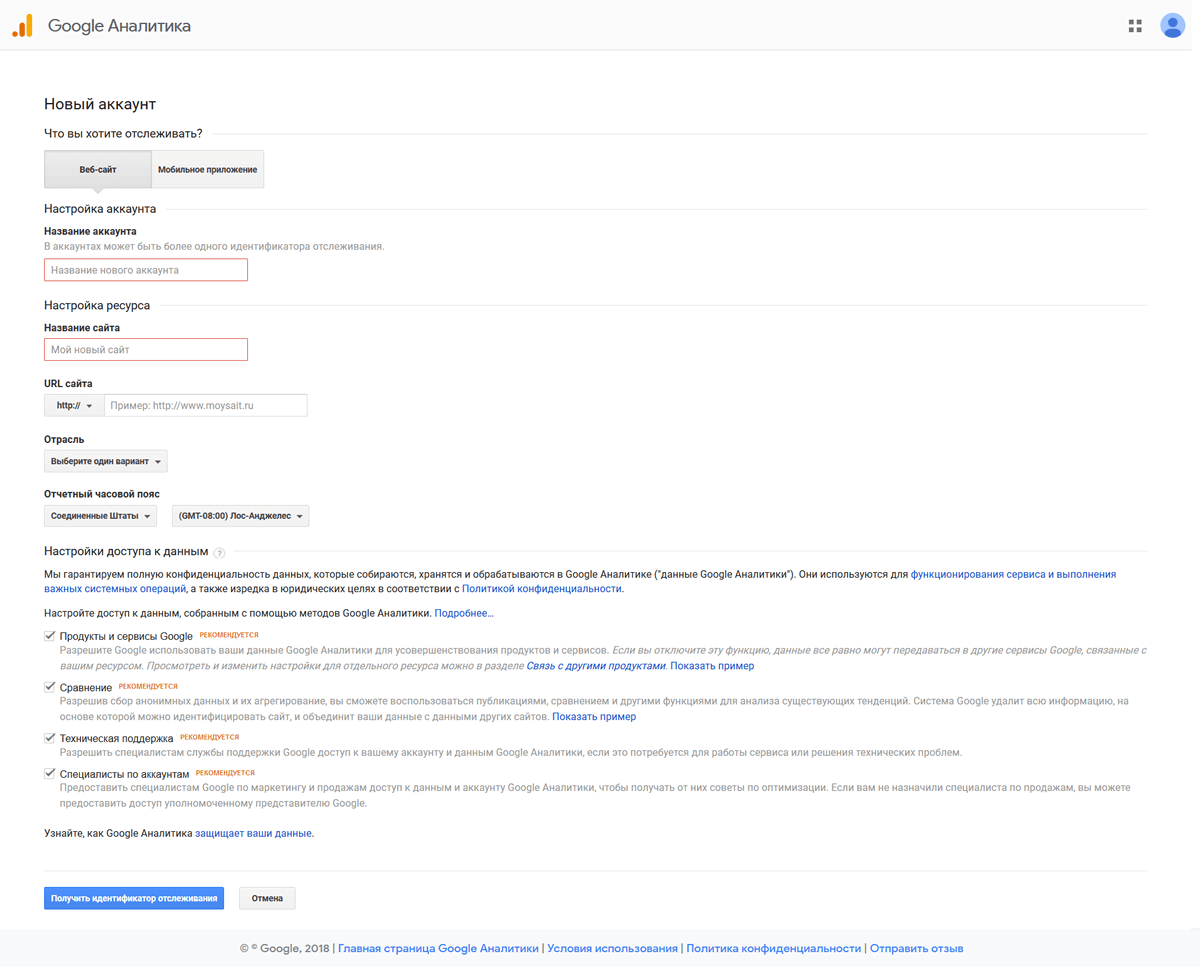Click Показать пример under Продукты и сервисы
1200x968 pixels.
(x=712, y=666)
